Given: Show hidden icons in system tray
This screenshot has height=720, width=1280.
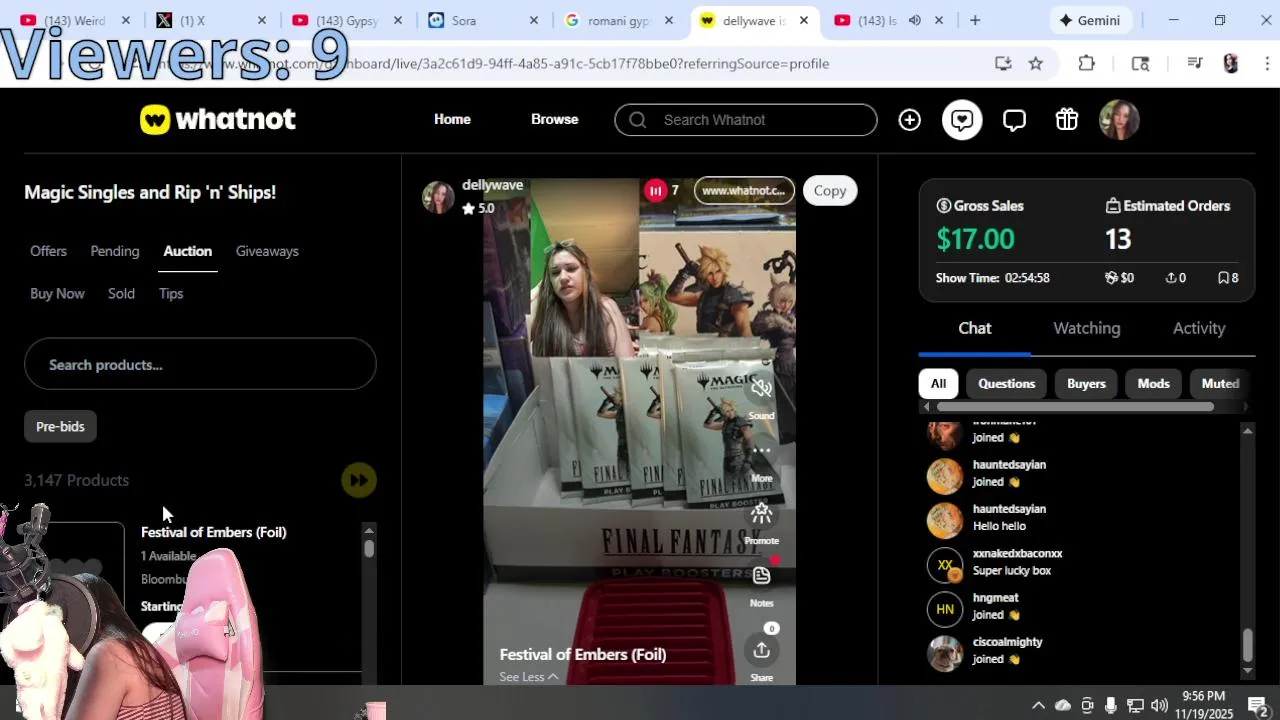Looking at the screenshot, I should point(1038,706).
